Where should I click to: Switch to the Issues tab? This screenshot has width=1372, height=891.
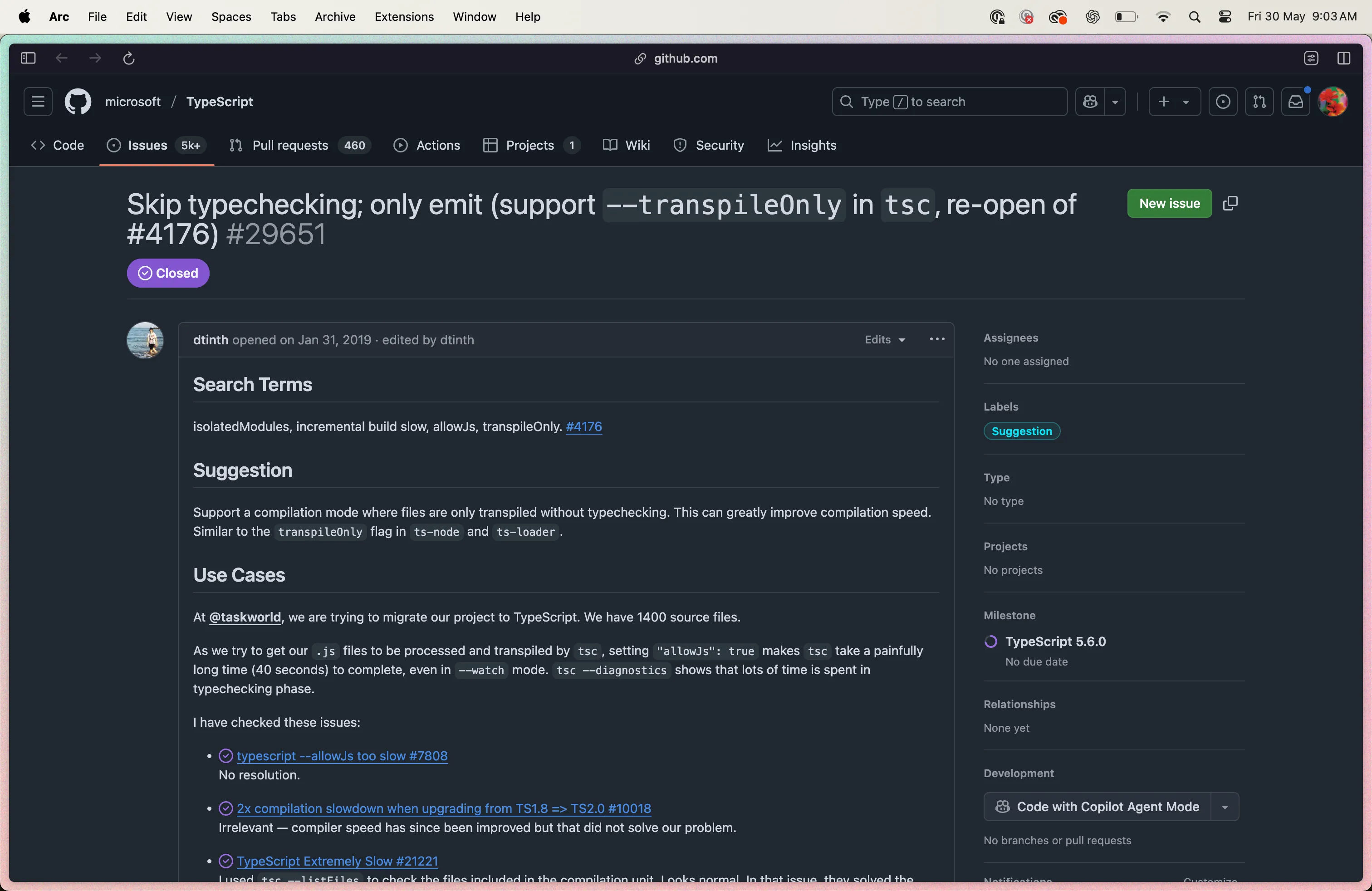click(156, 145)
